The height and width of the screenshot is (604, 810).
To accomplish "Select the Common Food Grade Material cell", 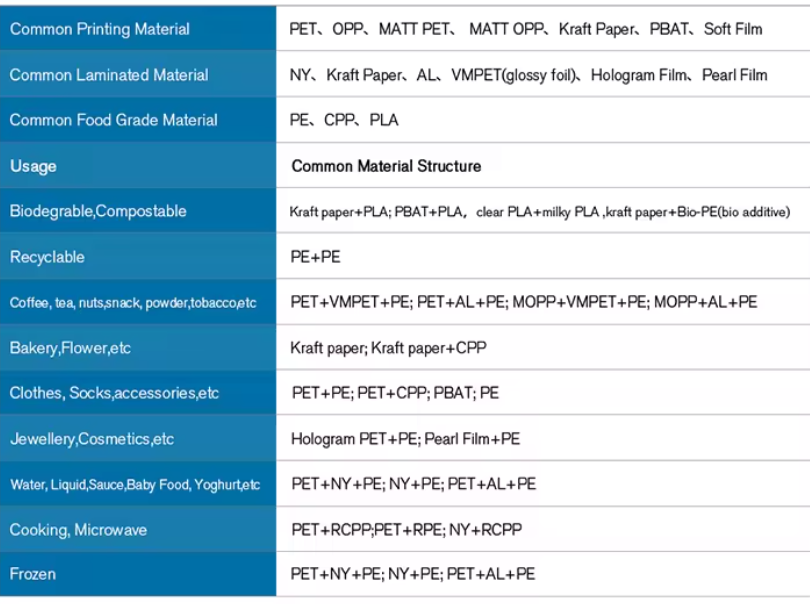I will tap(113, 120).
